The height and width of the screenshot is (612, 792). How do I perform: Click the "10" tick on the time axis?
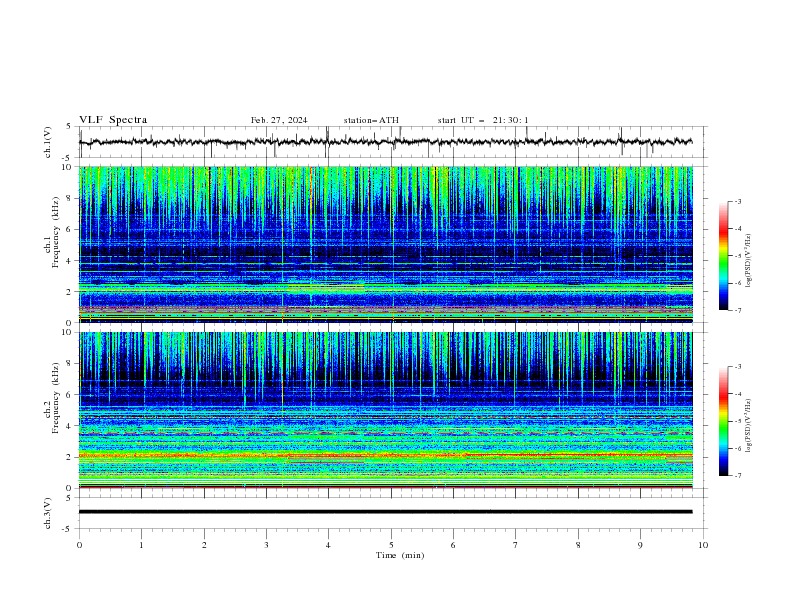click(703, 545)
